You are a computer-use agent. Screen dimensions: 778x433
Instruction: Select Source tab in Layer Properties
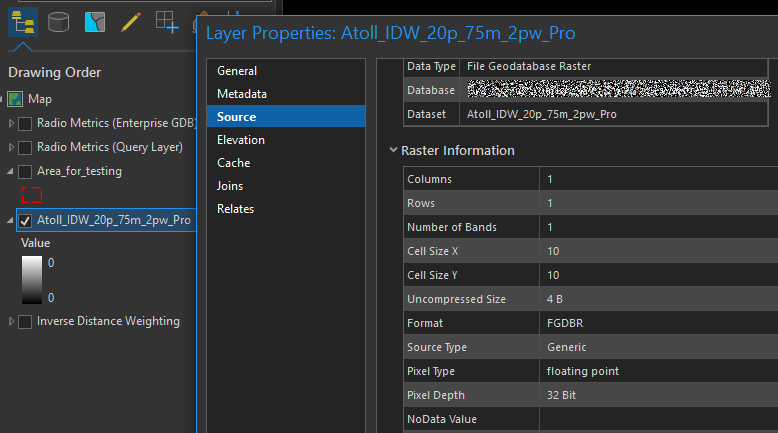(286, 117)
